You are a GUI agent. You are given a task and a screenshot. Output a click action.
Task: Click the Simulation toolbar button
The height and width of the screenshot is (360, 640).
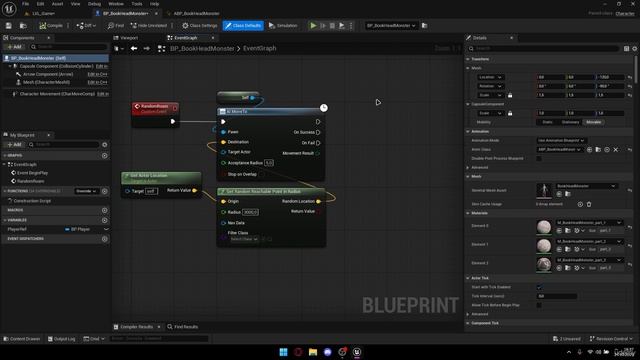click(x=283, y=26)
